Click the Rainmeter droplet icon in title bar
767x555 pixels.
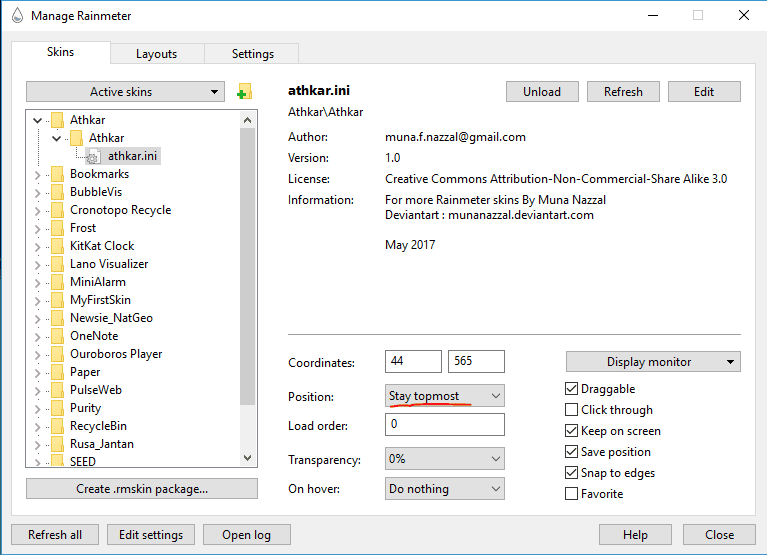(16, 15)
